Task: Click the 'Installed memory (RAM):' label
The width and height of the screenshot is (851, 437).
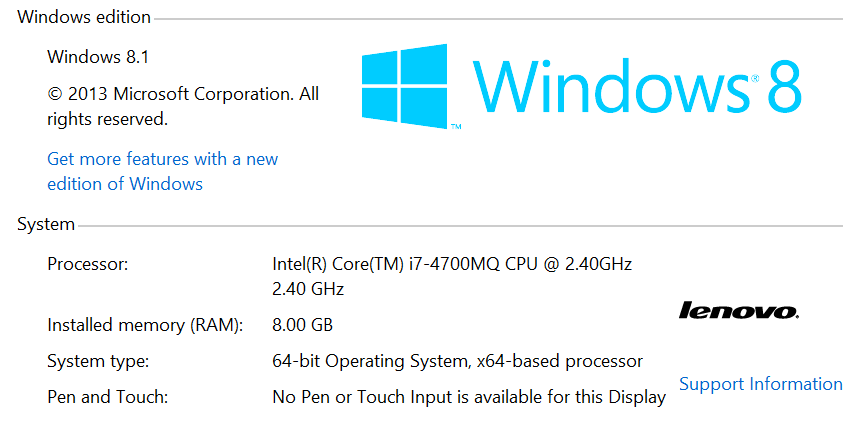Action: click(x=145, y=325)
